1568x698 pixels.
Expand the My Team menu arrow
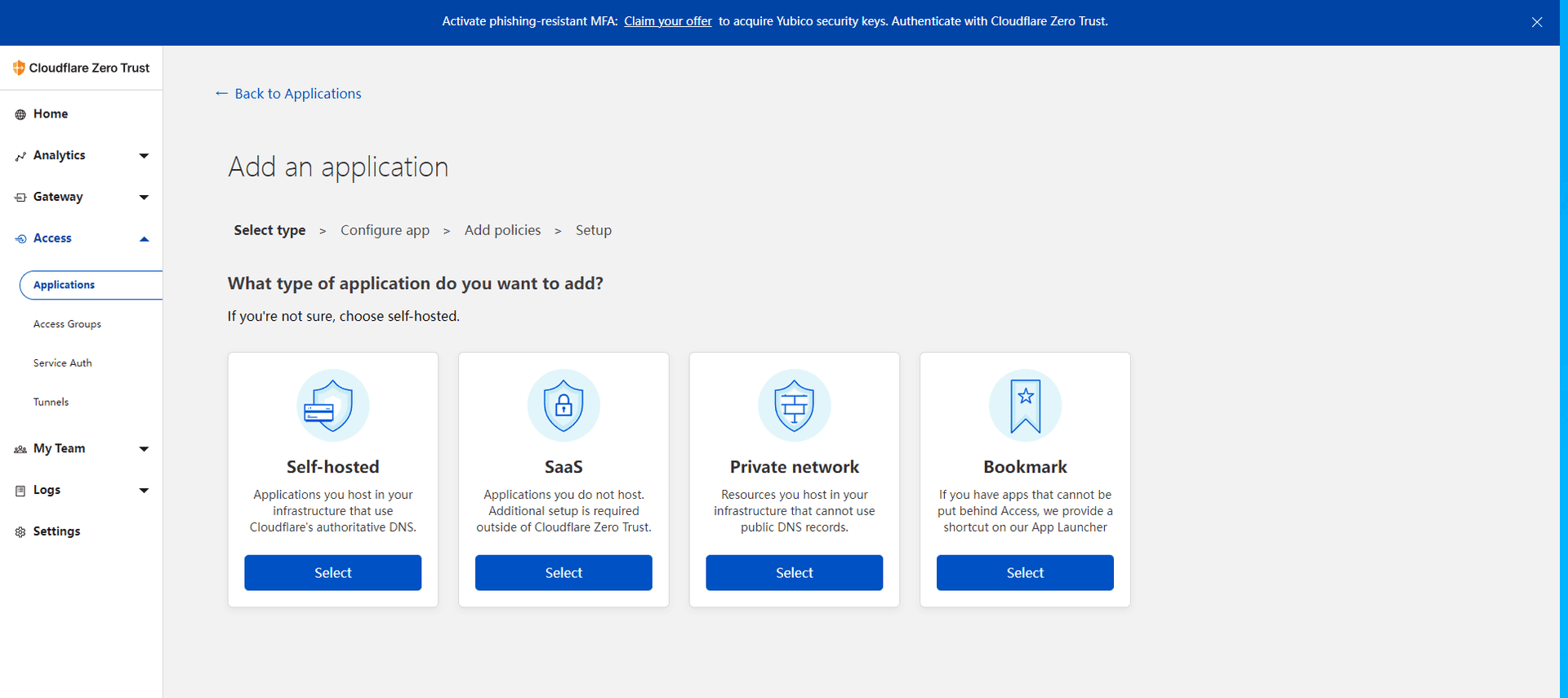coord(144,449)
